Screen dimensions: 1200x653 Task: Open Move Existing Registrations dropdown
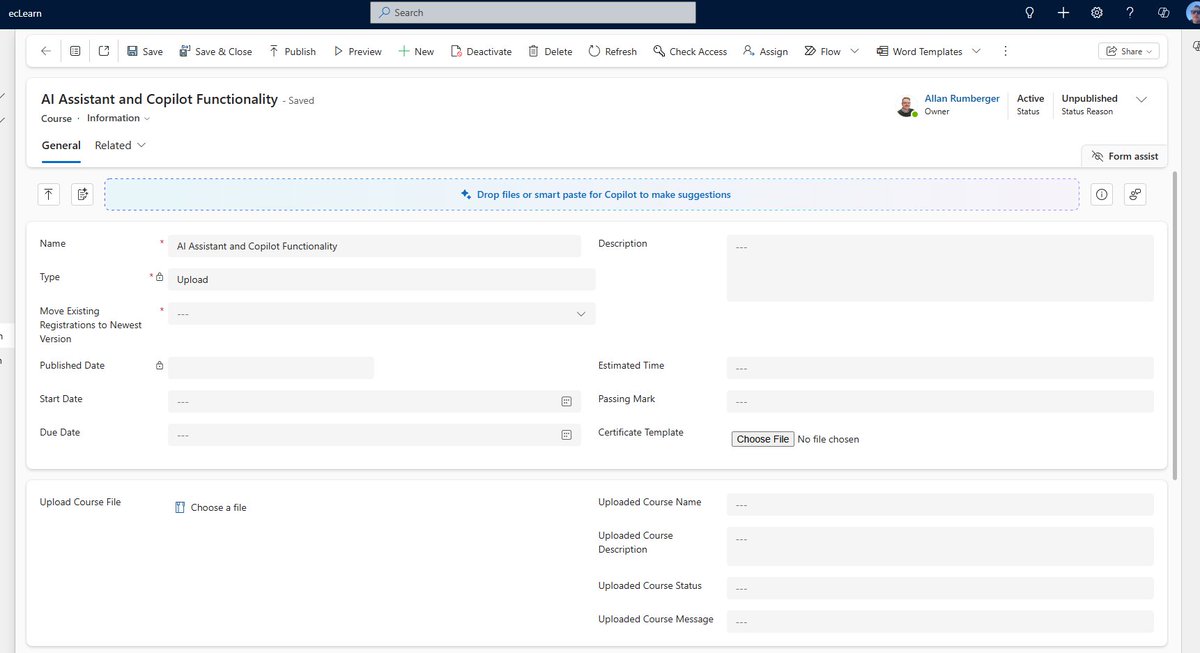381,313
